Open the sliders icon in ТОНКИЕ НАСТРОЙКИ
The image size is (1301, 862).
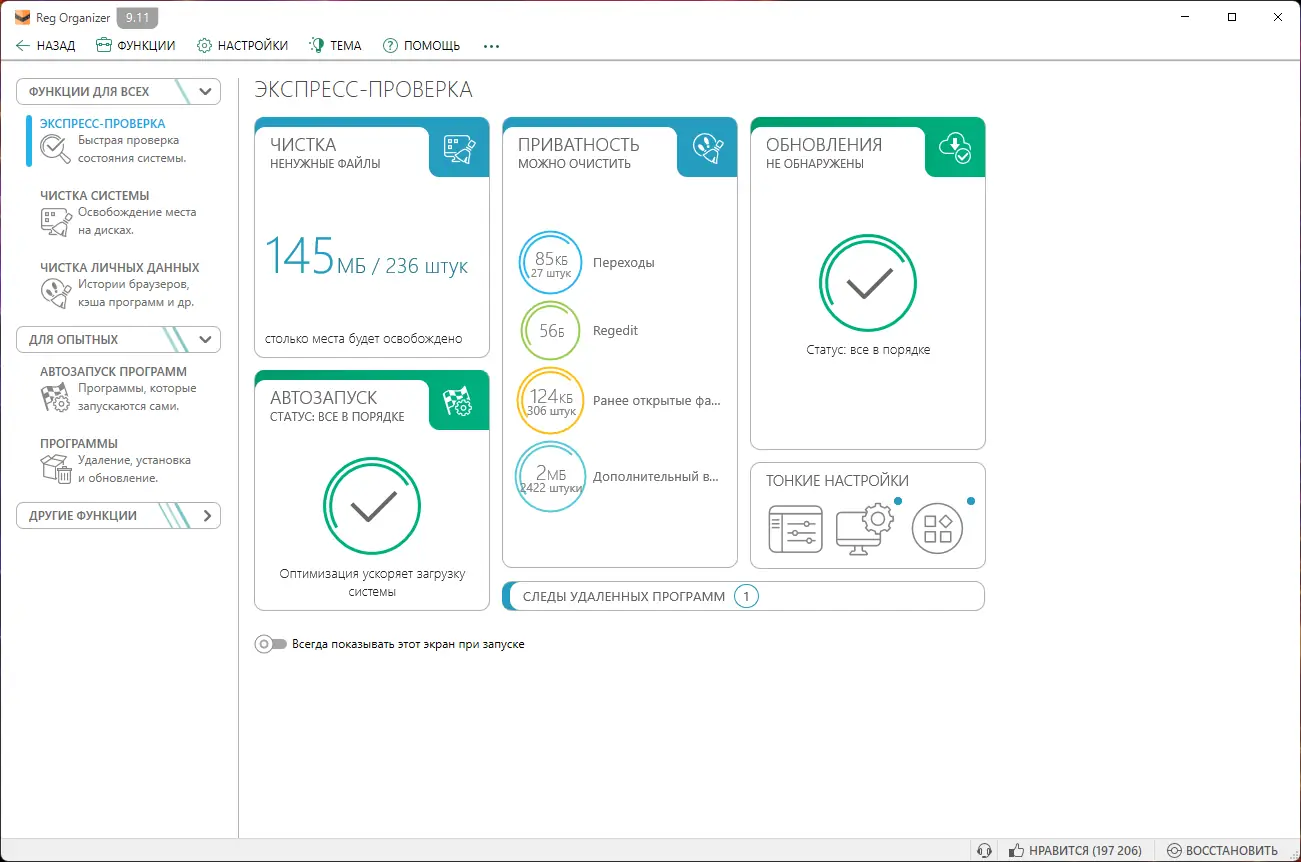[x=795, y=528]
